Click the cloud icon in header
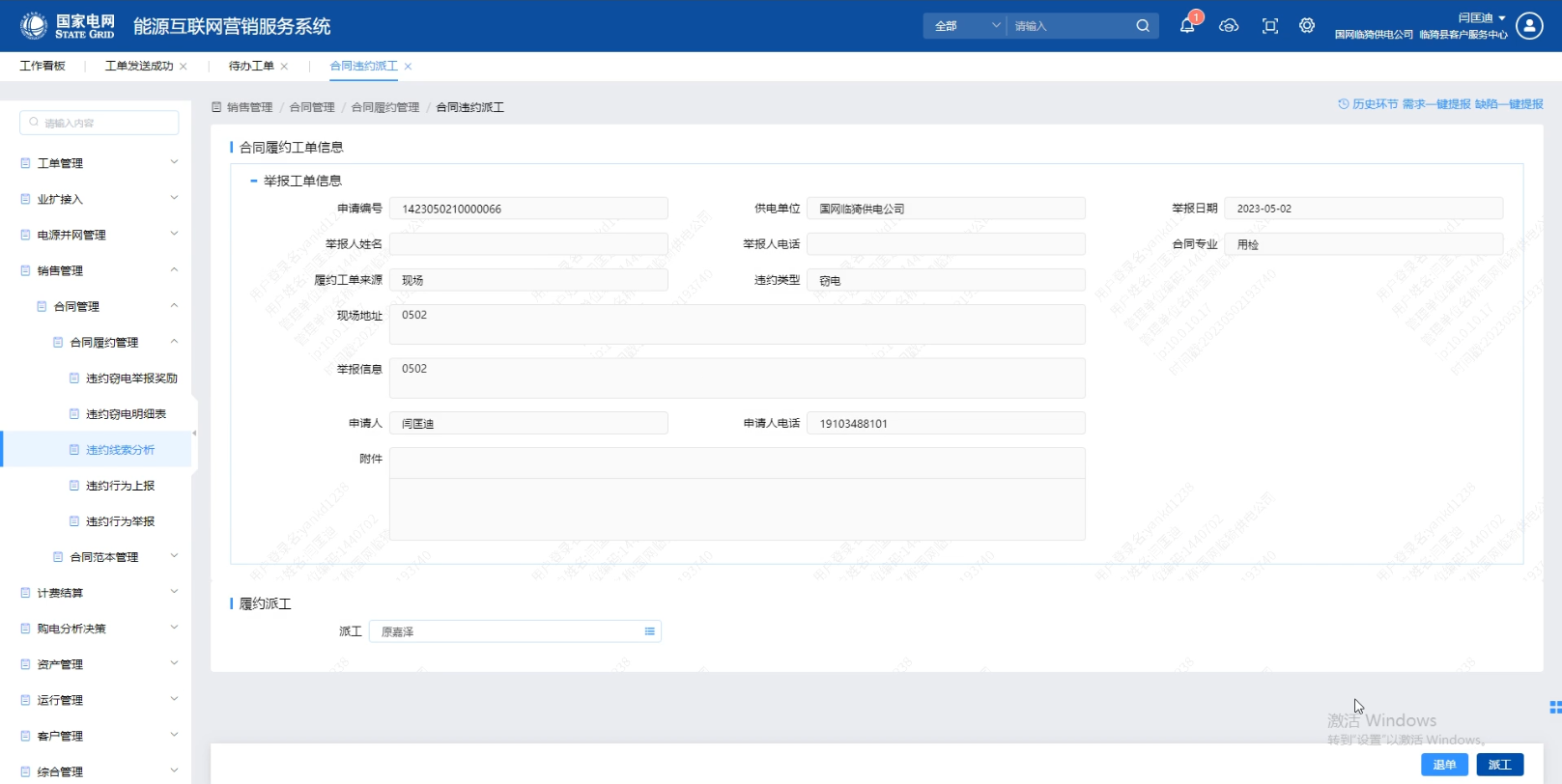This screenshot has height=784, width=1562. coord(1229,26)
